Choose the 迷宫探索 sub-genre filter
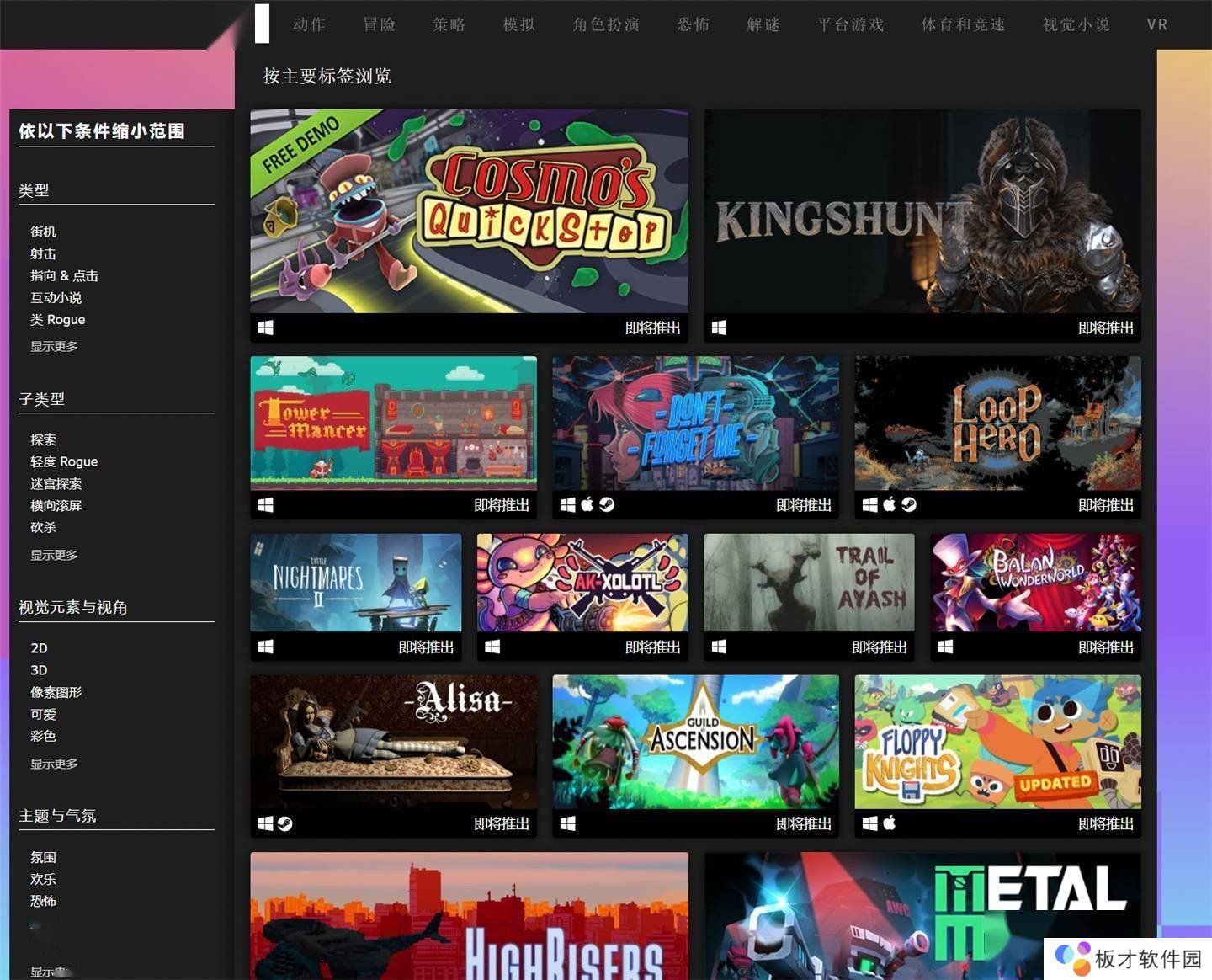1212x980 pixels. pos(56,483)
